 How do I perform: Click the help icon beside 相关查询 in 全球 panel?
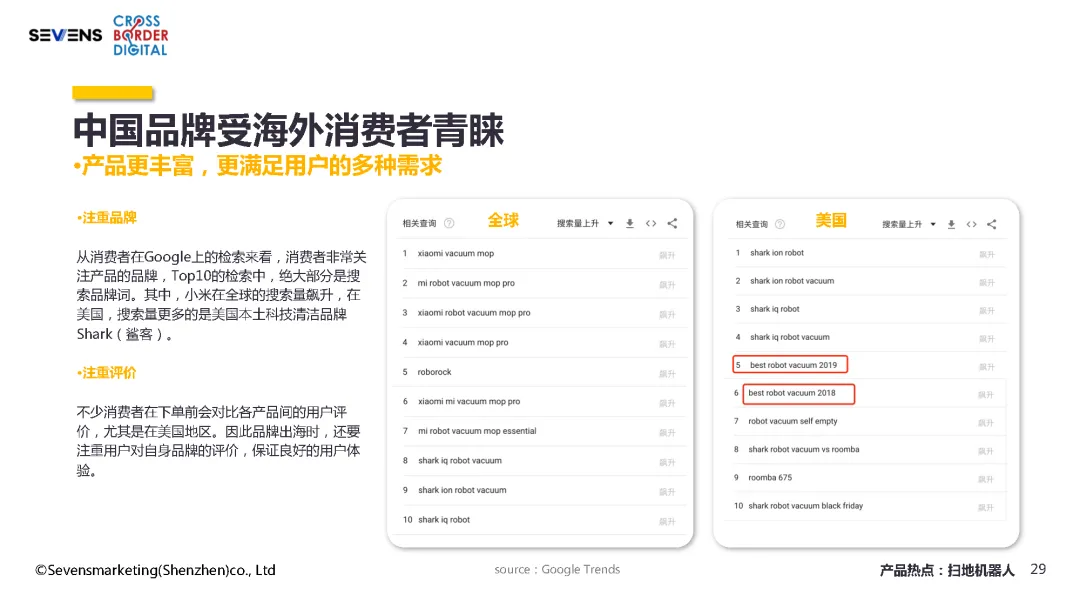tap(449, 223)
